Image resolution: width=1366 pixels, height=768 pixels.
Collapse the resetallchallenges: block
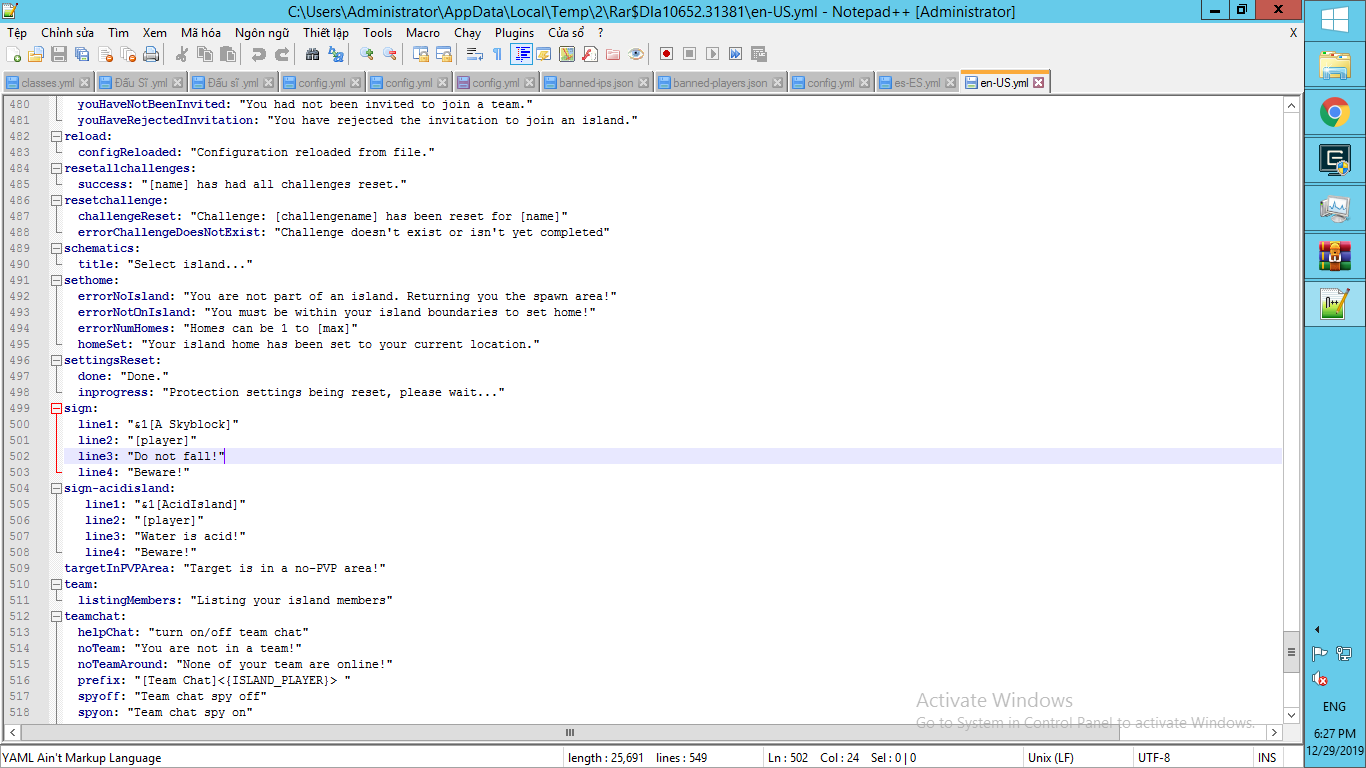(56, 168)
